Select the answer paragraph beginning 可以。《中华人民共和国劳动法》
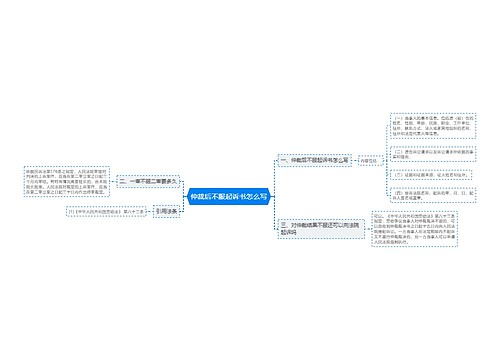 (414, 228)
